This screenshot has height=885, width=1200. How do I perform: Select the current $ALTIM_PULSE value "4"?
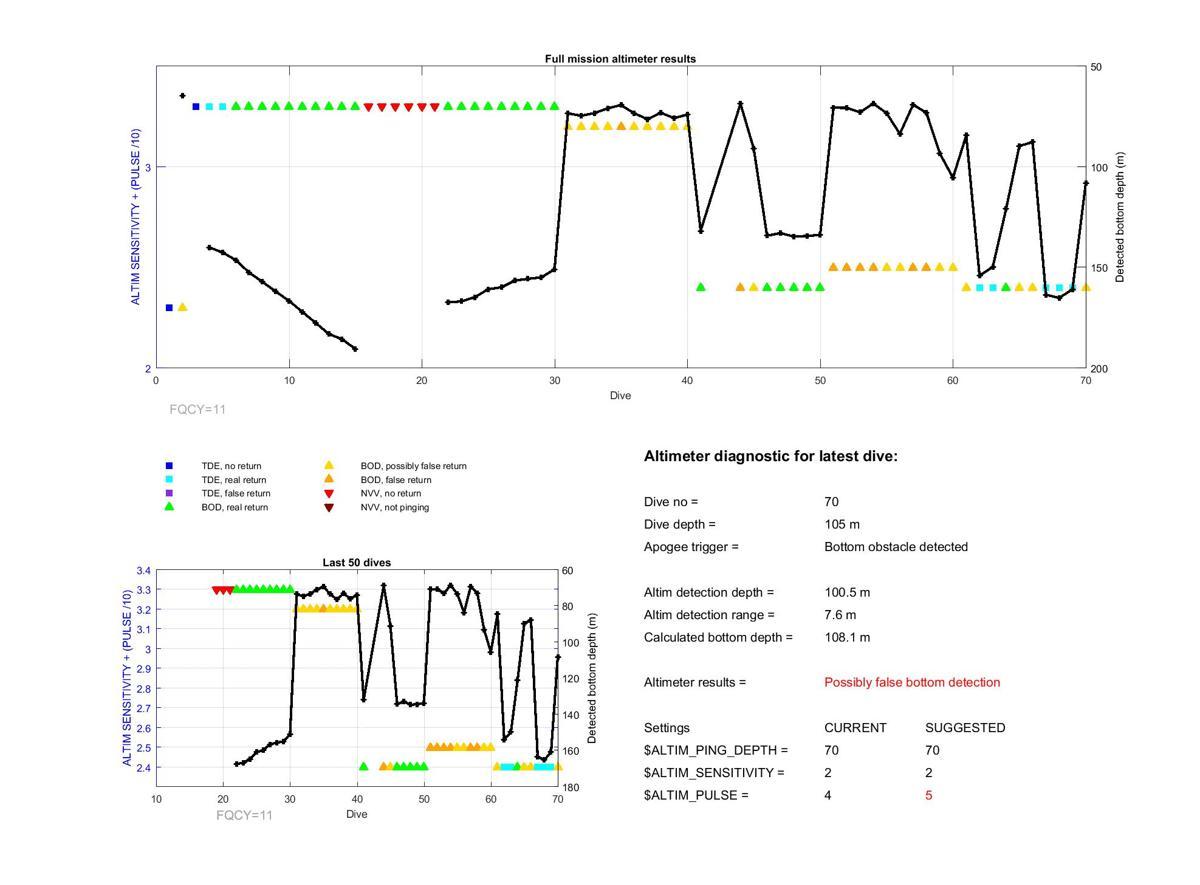(x=828, y=796)
